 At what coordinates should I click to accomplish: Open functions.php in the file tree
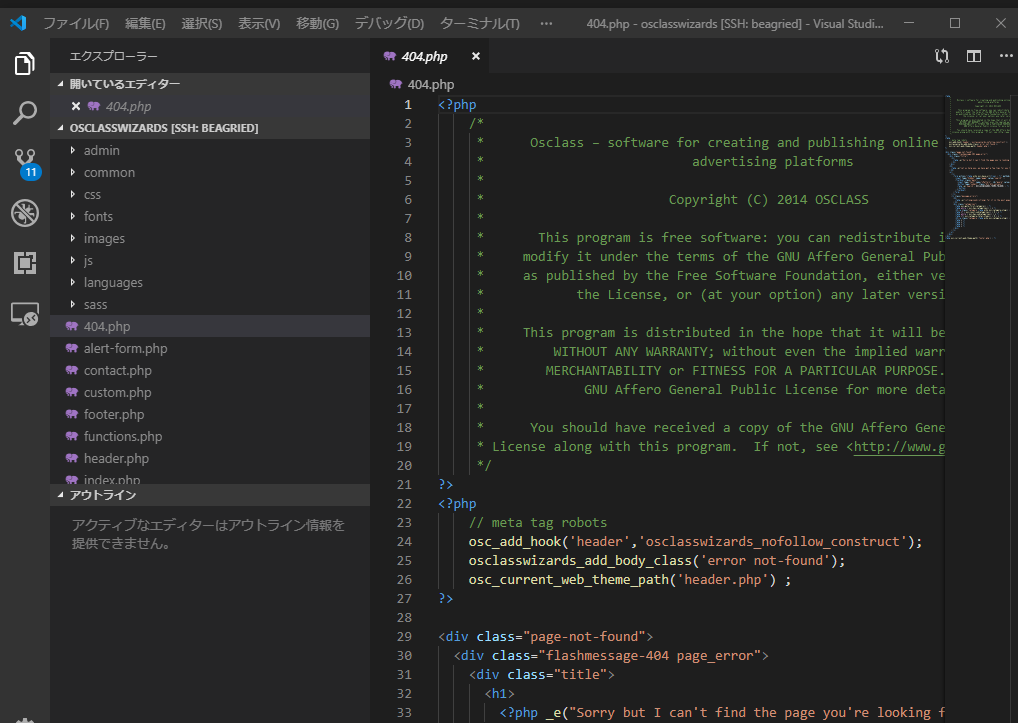point(210,437)
